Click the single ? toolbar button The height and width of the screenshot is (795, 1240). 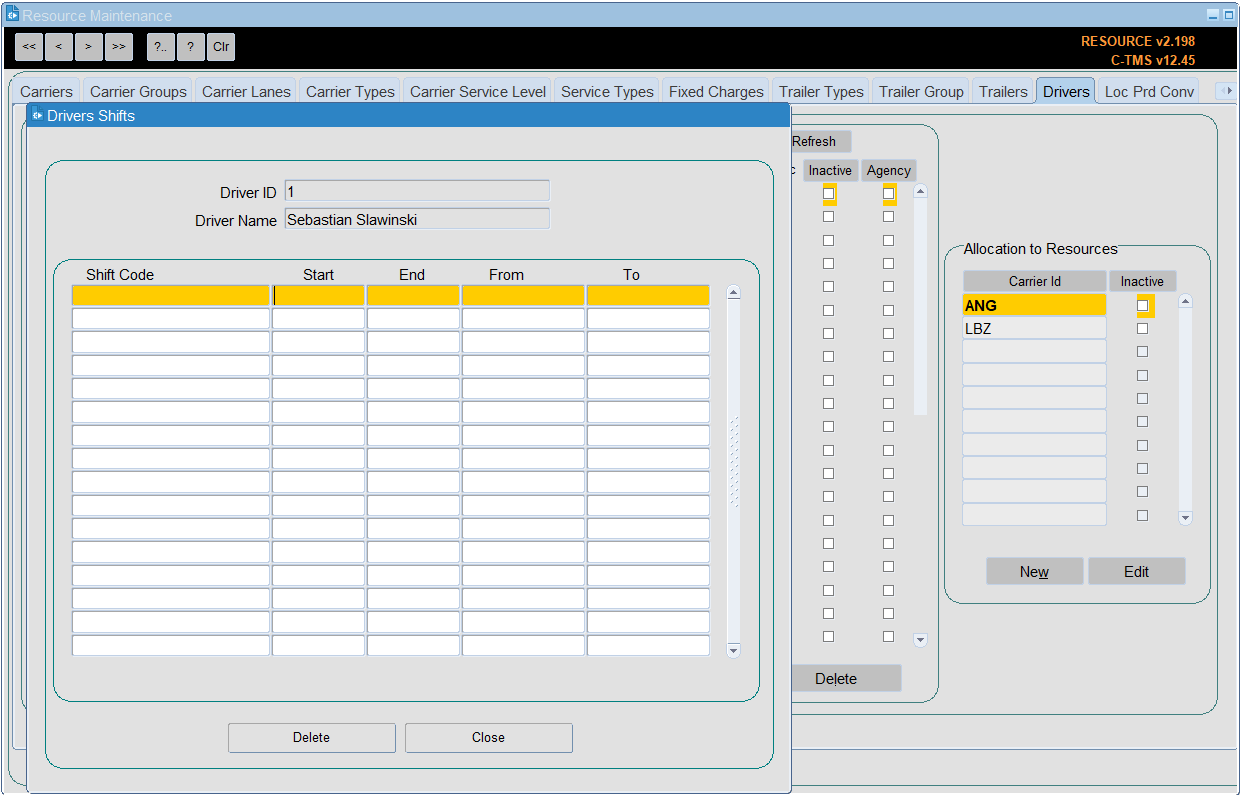coord(191,47)
